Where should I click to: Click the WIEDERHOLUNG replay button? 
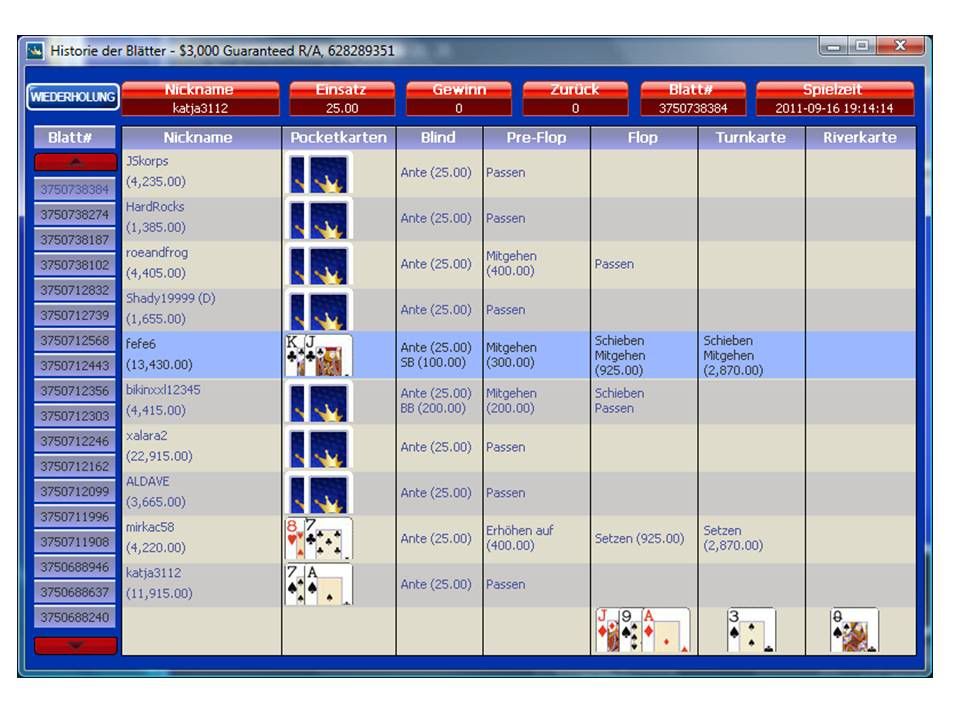pos(73,97)
